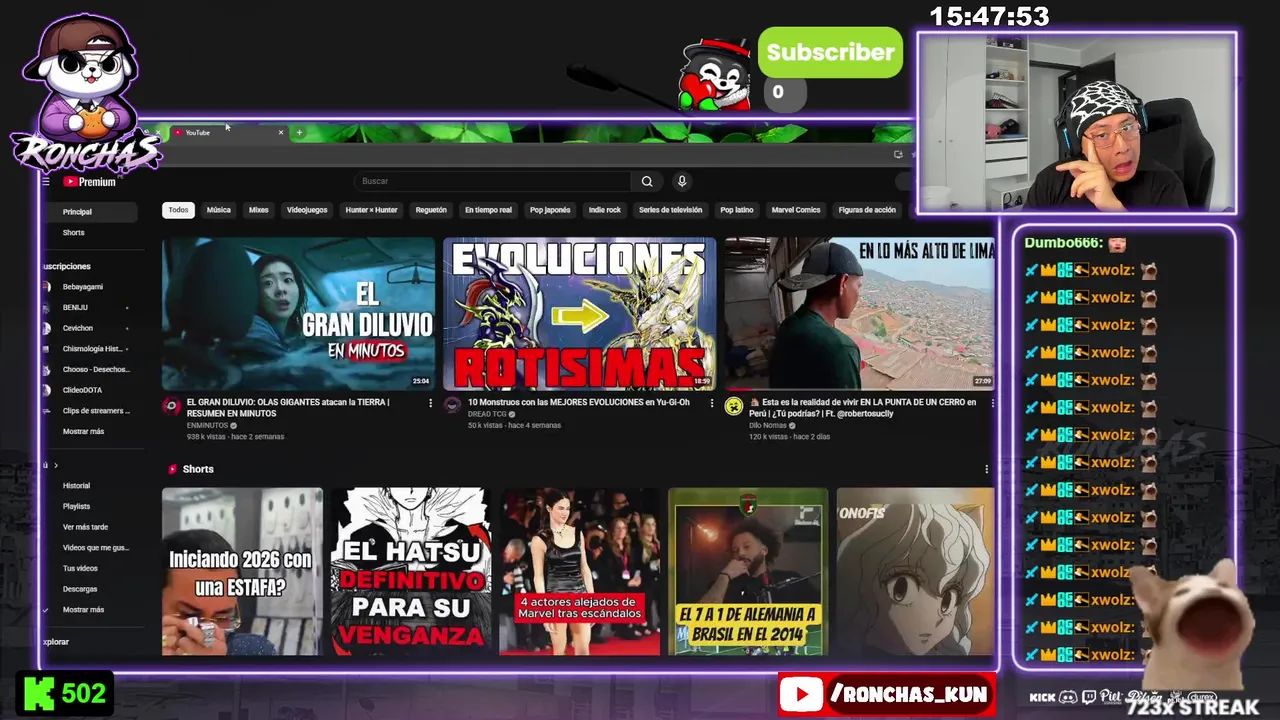Select the Videojuegos filter chip
1280x720 pixels.
click(307, 210)
